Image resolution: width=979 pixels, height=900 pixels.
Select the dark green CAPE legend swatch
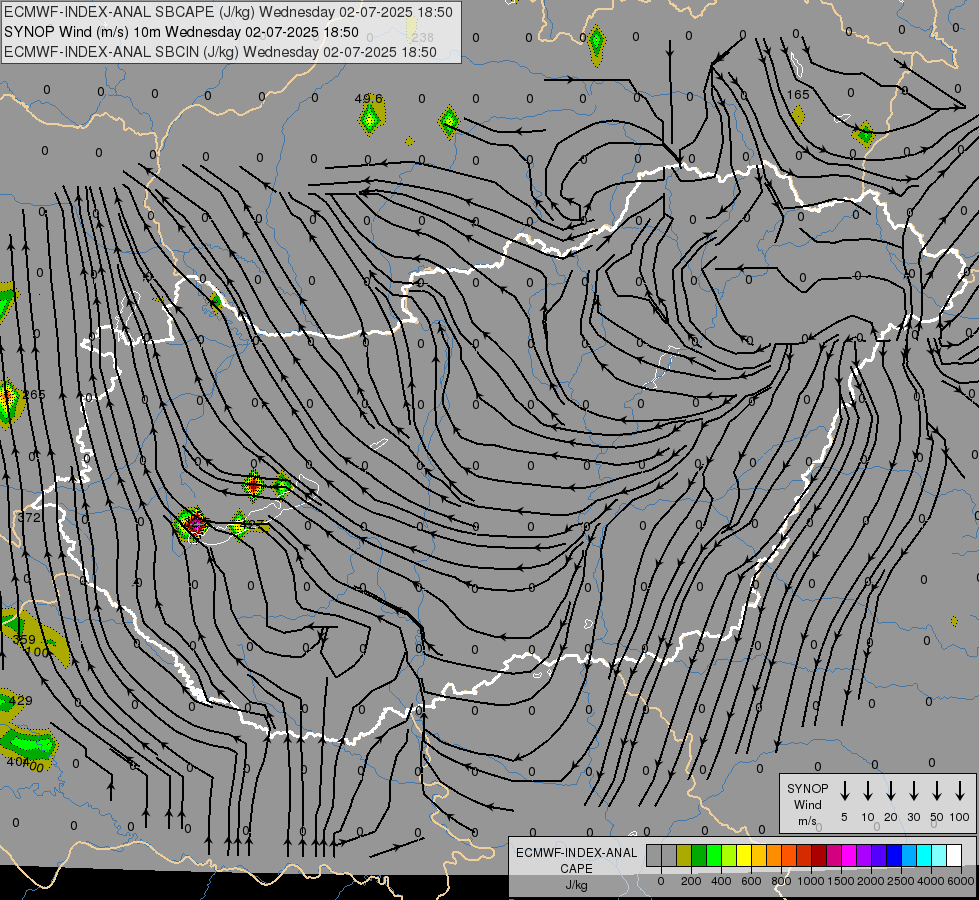coord(699,855)
